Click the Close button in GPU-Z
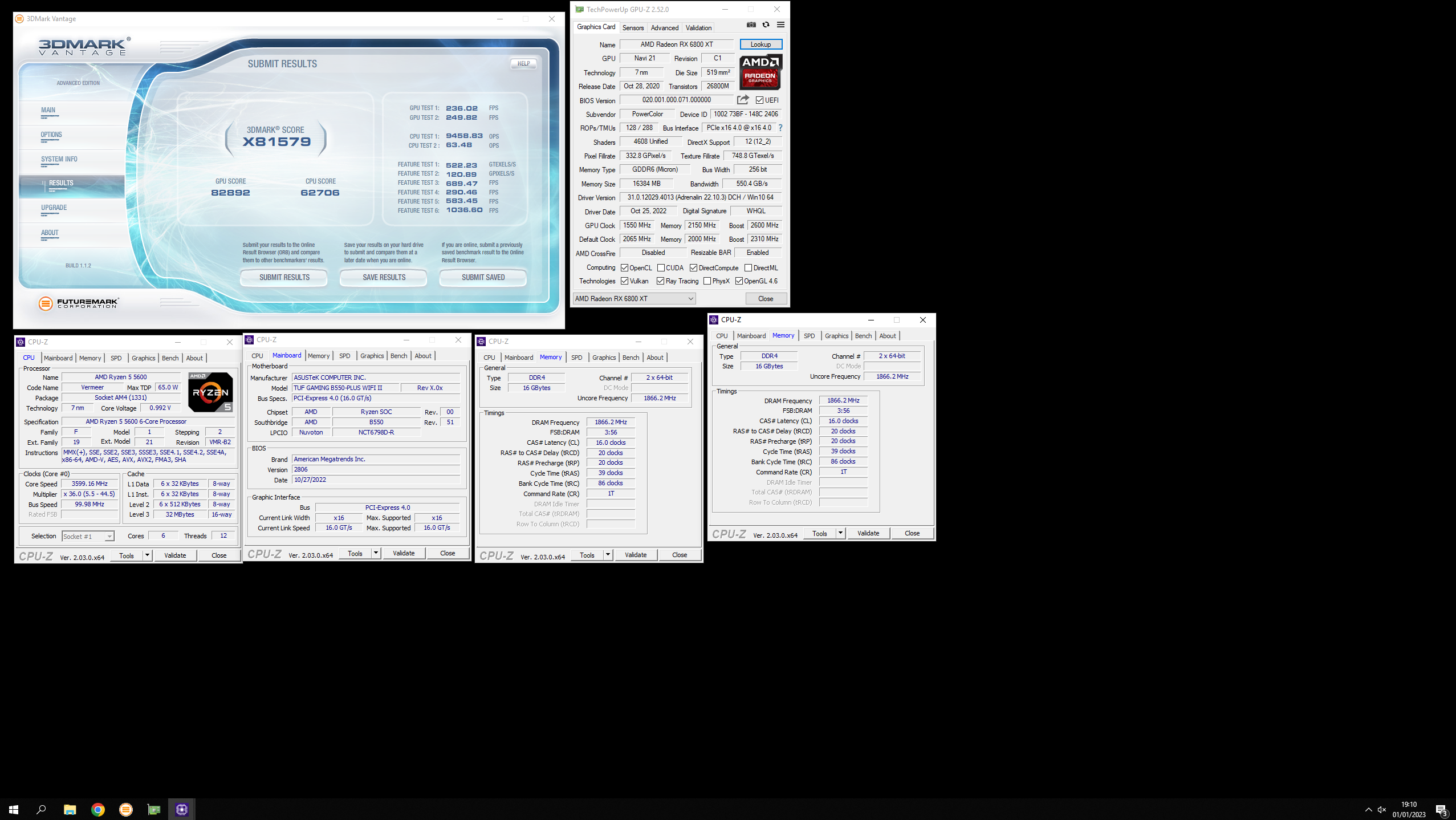 coord(766,299)
